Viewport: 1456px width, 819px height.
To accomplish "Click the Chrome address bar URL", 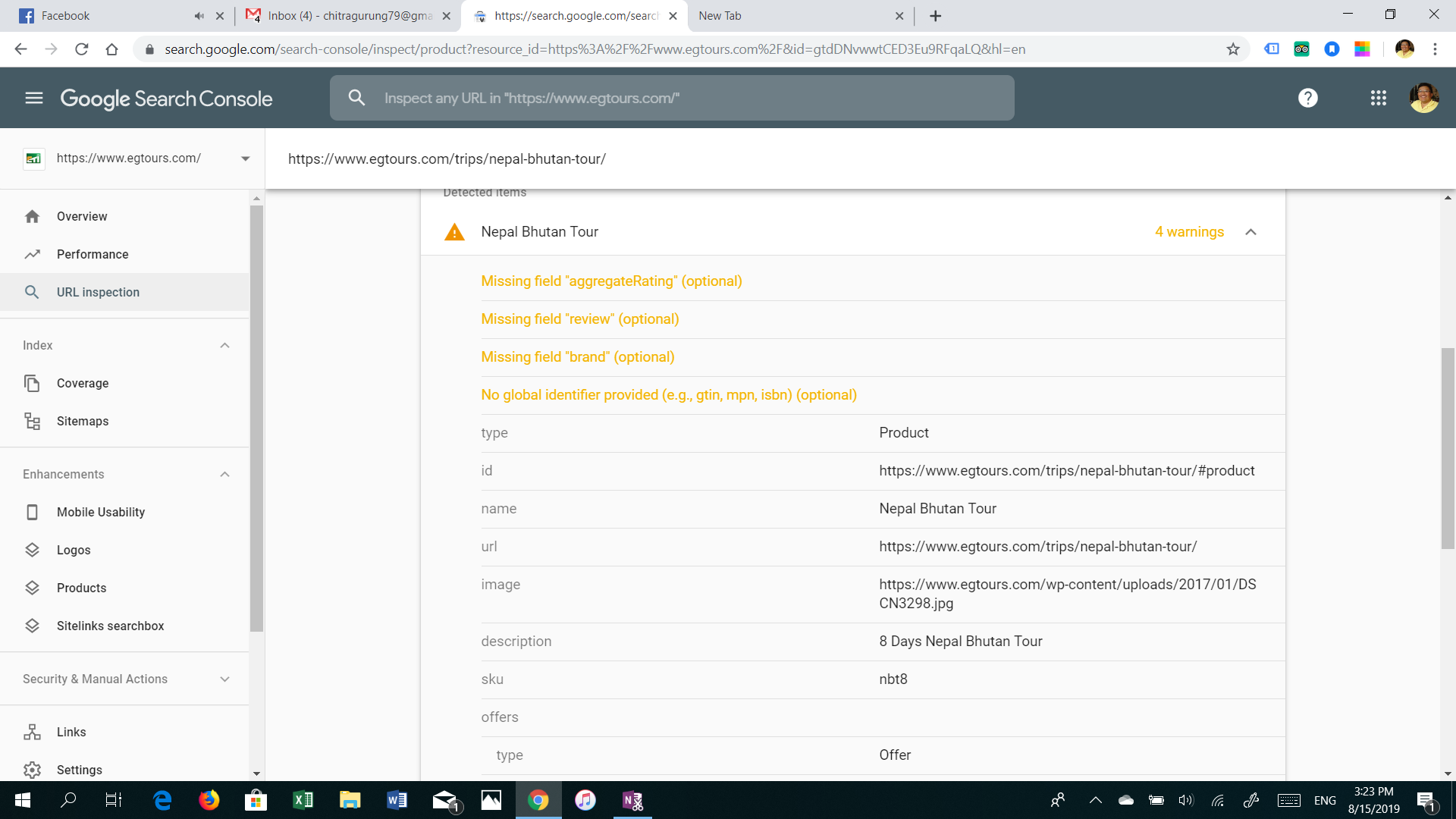I will 595,49.
